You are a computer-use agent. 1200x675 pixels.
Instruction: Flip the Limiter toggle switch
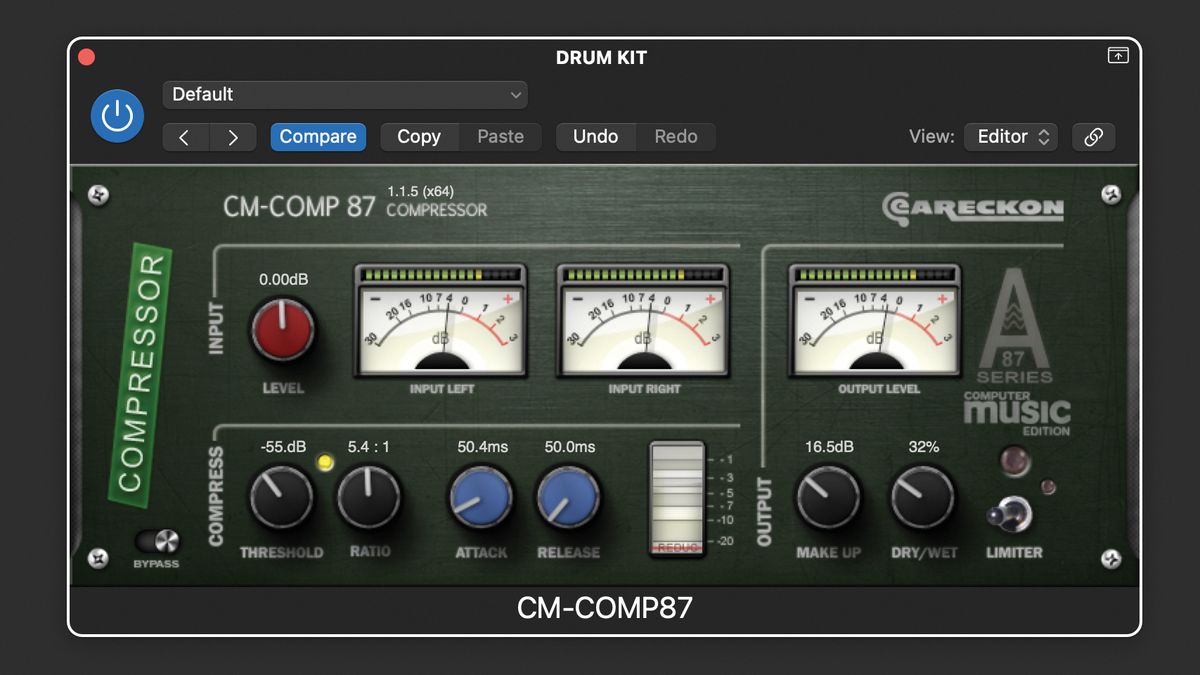coord(1010,515)
